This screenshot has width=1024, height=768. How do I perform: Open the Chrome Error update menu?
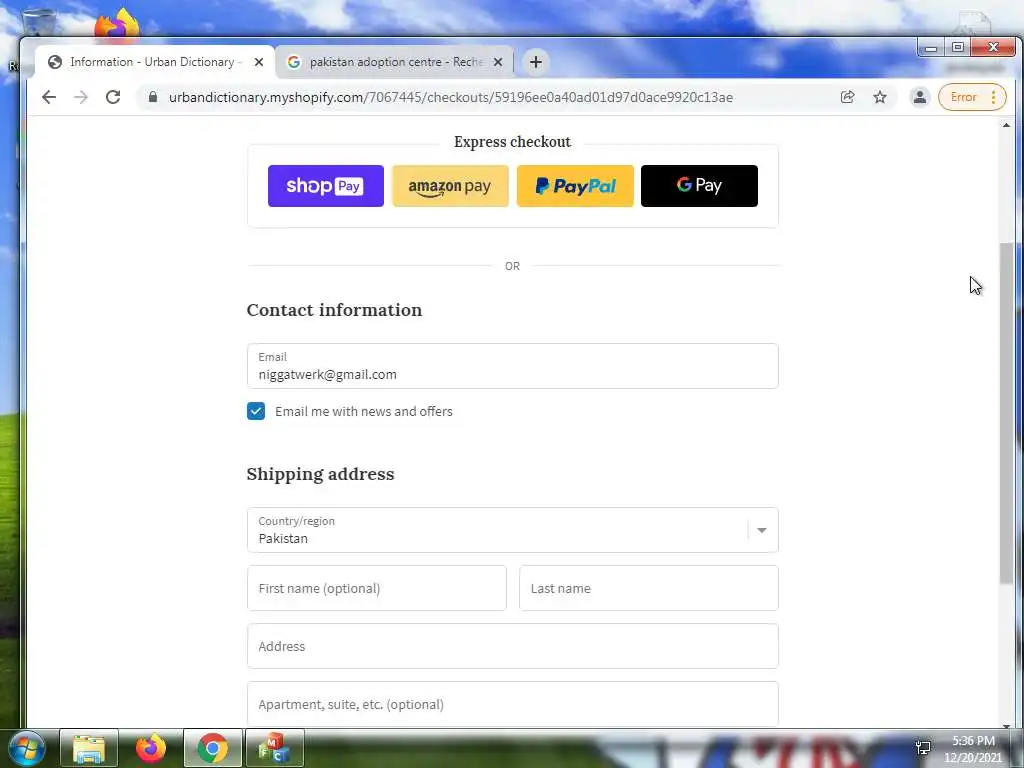pos(972,97)
